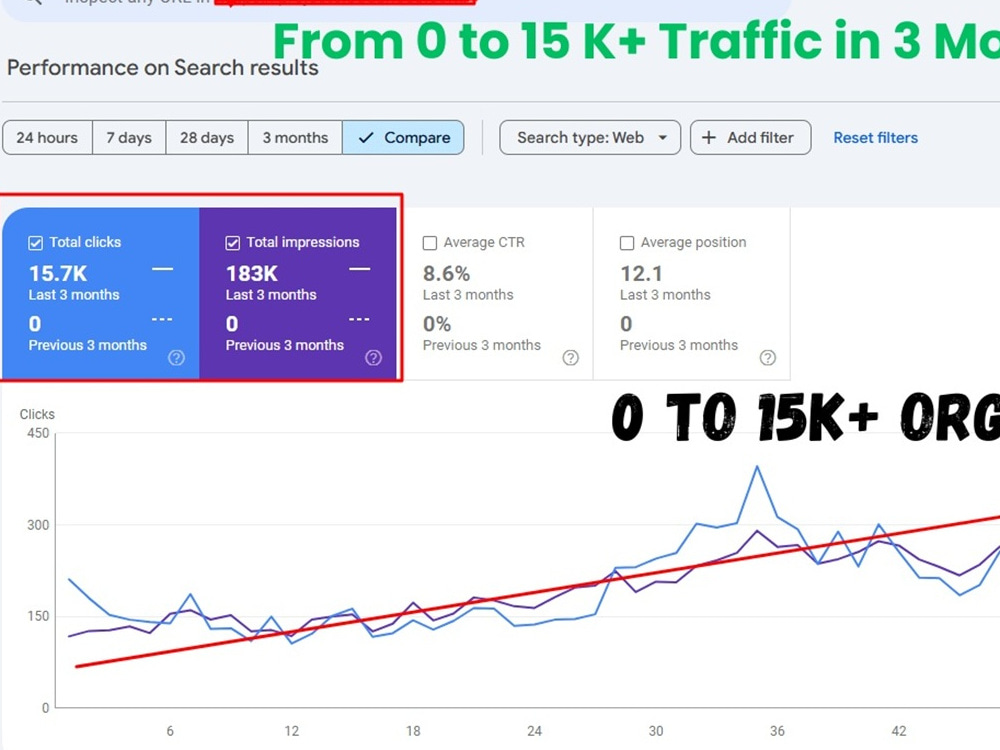Click the 8.6% average CTR value
Screen dimensions: 1000x750
446,274
